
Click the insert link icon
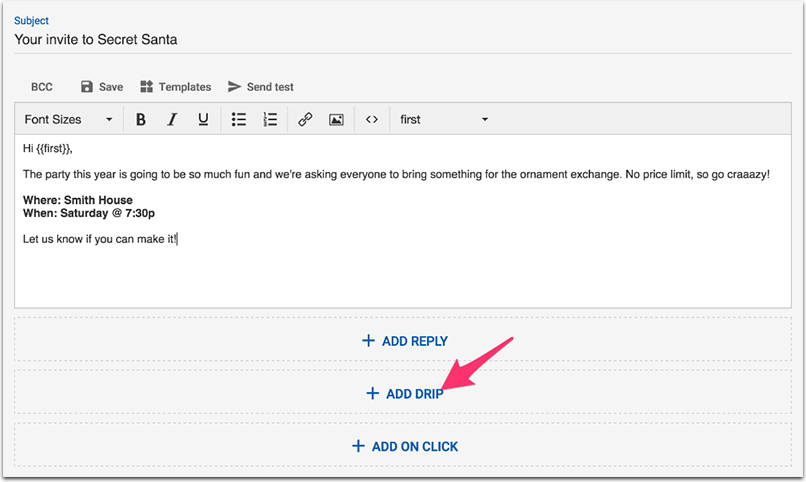(306, 119)
